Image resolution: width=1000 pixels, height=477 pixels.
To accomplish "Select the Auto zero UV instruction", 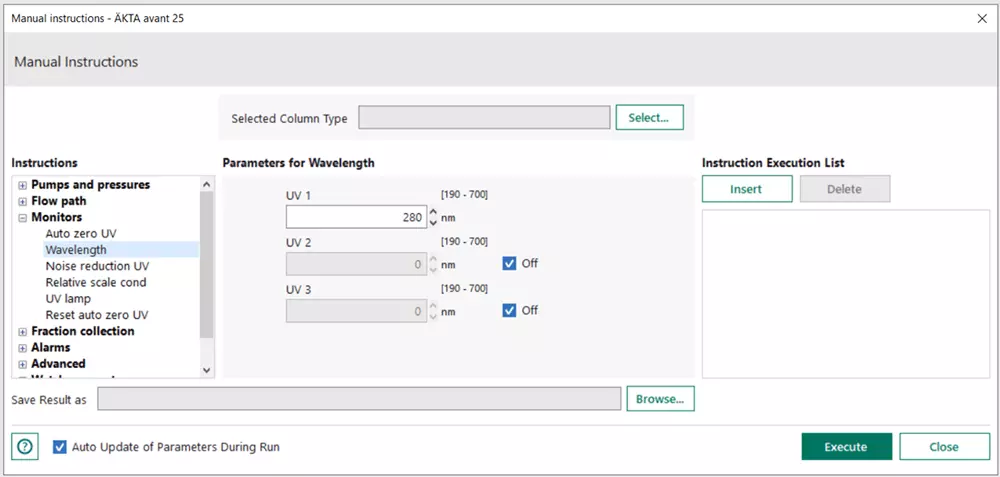I will click(x=81, y=234).
